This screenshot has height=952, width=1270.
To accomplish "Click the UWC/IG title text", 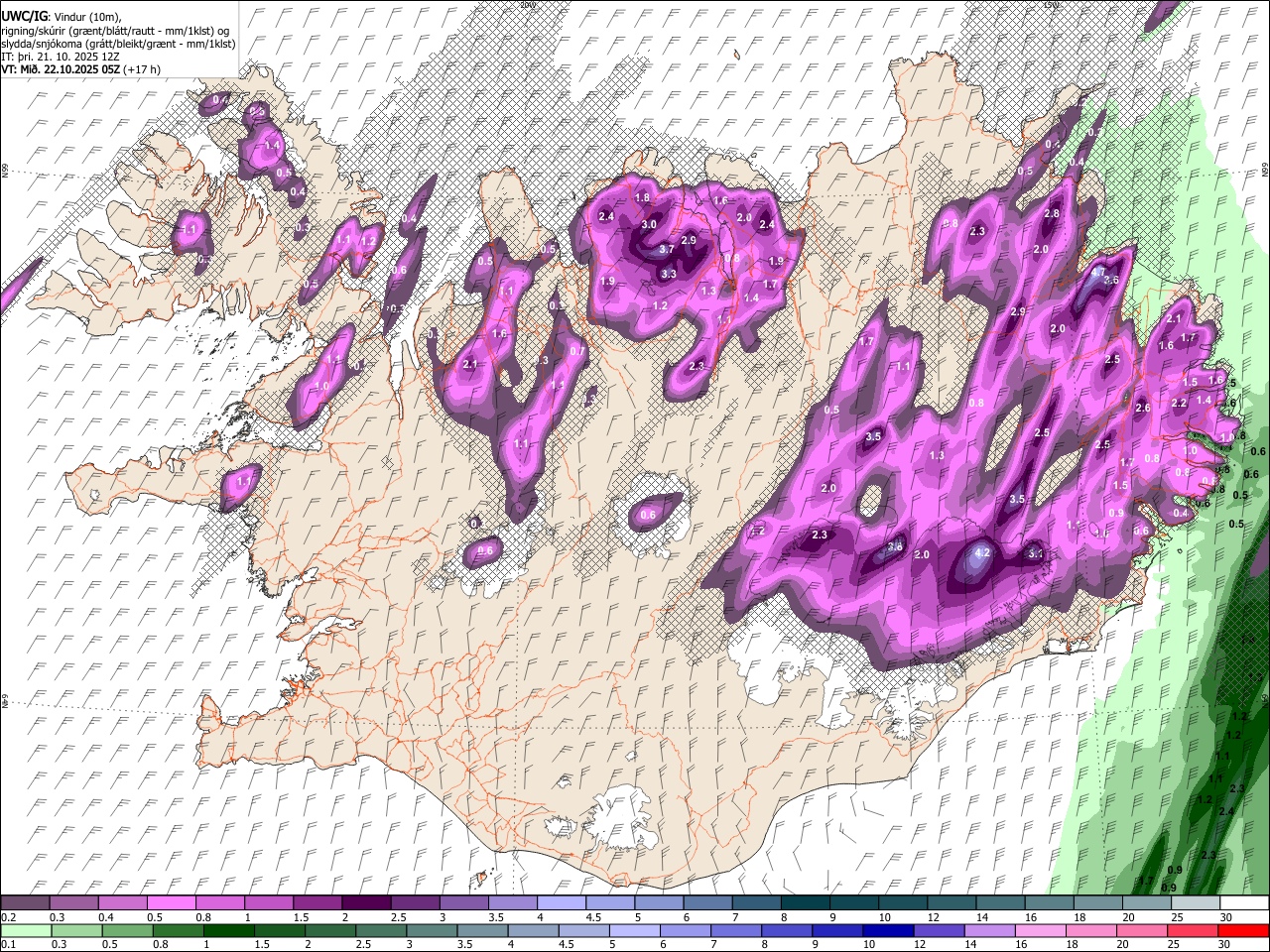I will pyautogui.click(x=24, y=17).
